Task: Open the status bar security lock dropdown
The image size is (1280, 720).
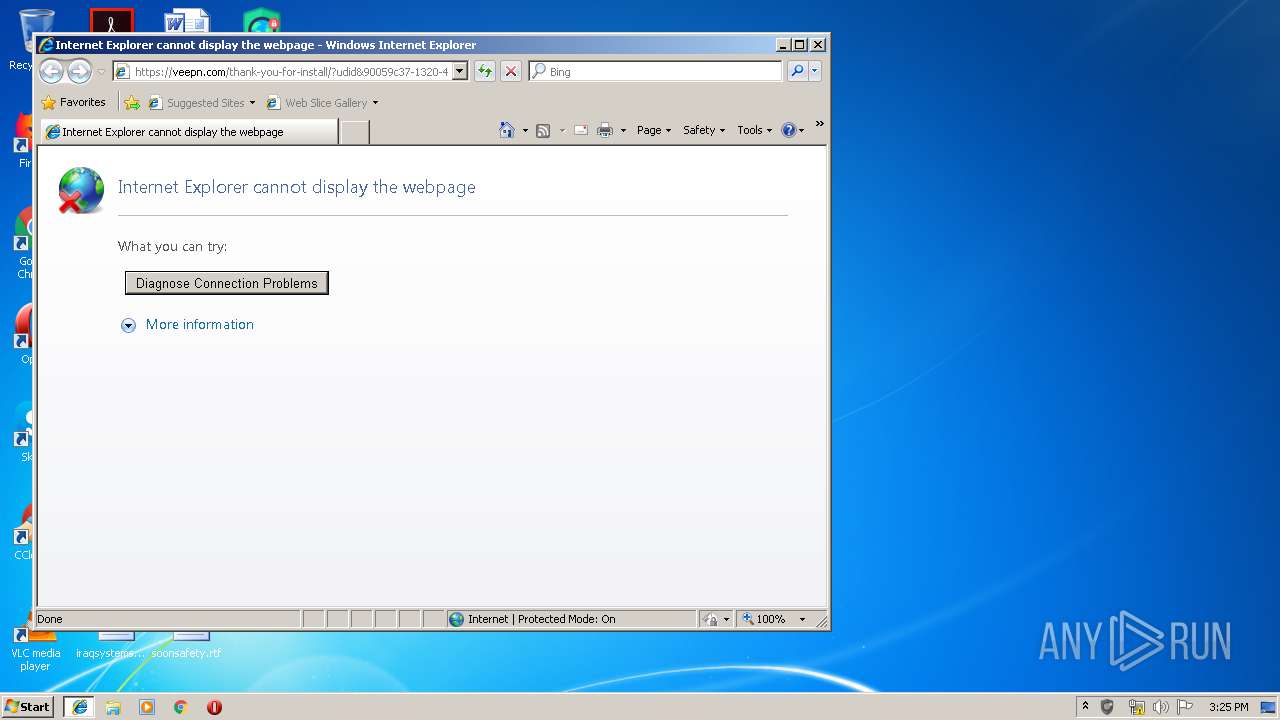Action: pos(716,619)
